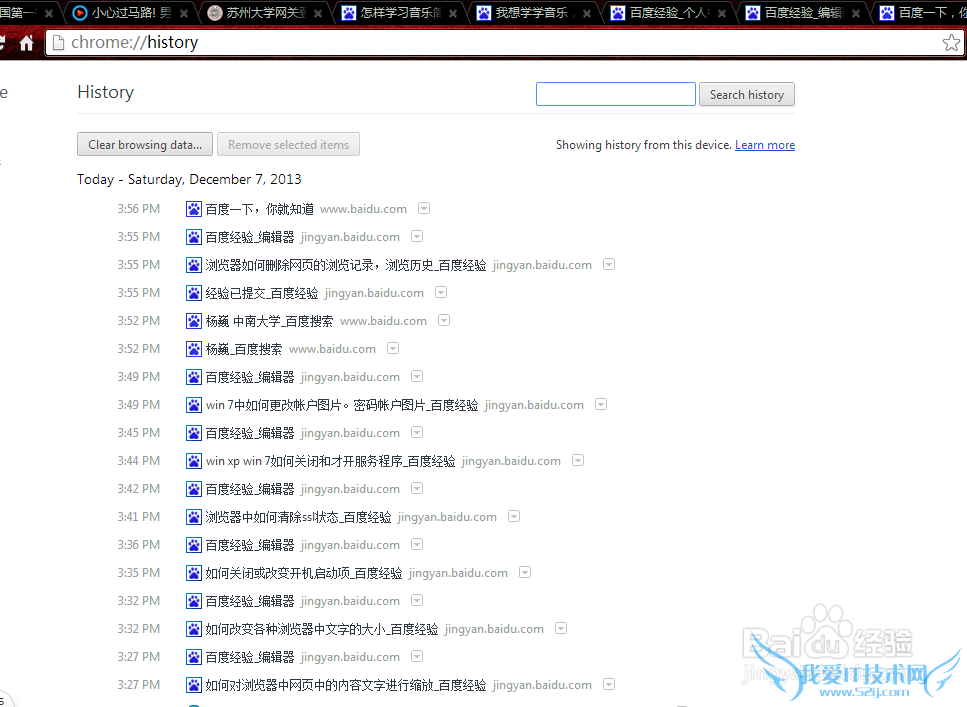Open dropdown for win 7中如何更改帐户图片 entry
The image size is (967, 707).
tap(601, 404)
